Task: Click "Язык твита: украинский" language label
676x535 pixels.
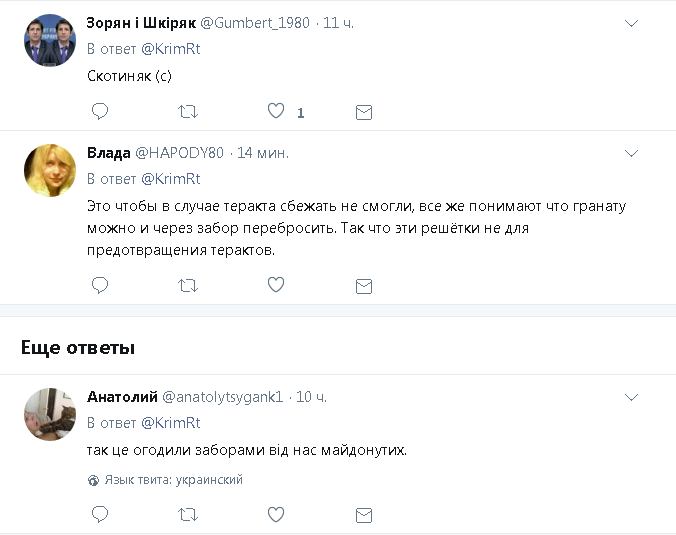Action: click(174, 480)
